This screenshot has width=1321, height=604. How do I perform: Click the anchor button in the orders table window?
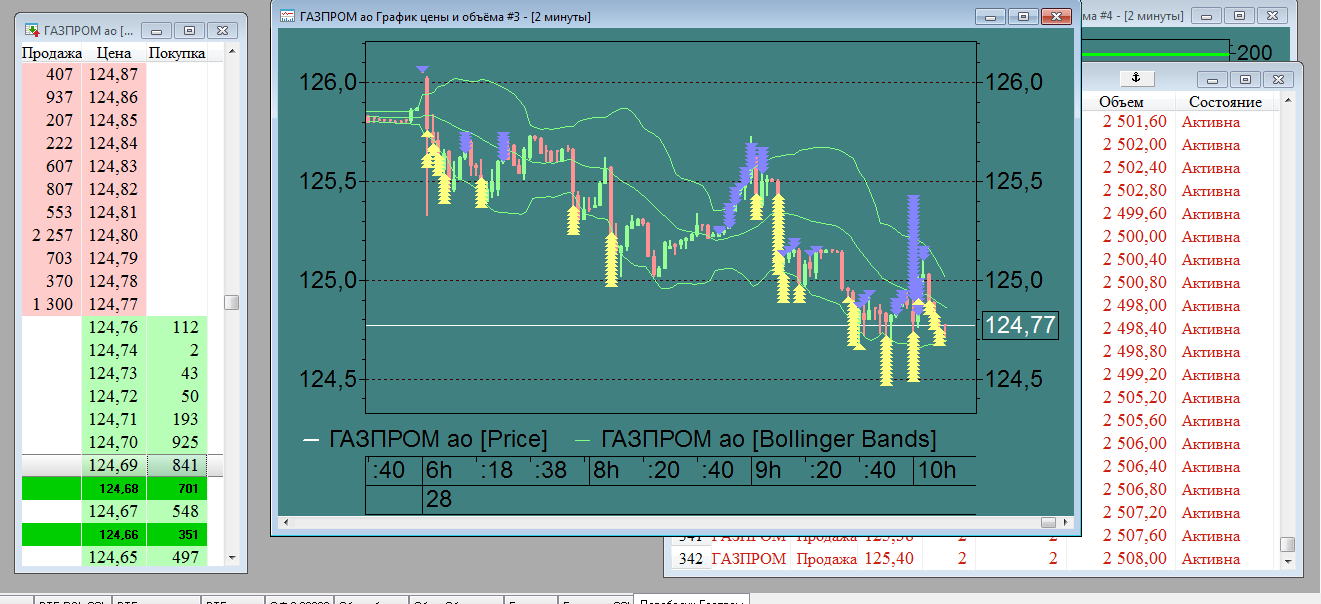pyautogui.click(x=1137, y=78)
